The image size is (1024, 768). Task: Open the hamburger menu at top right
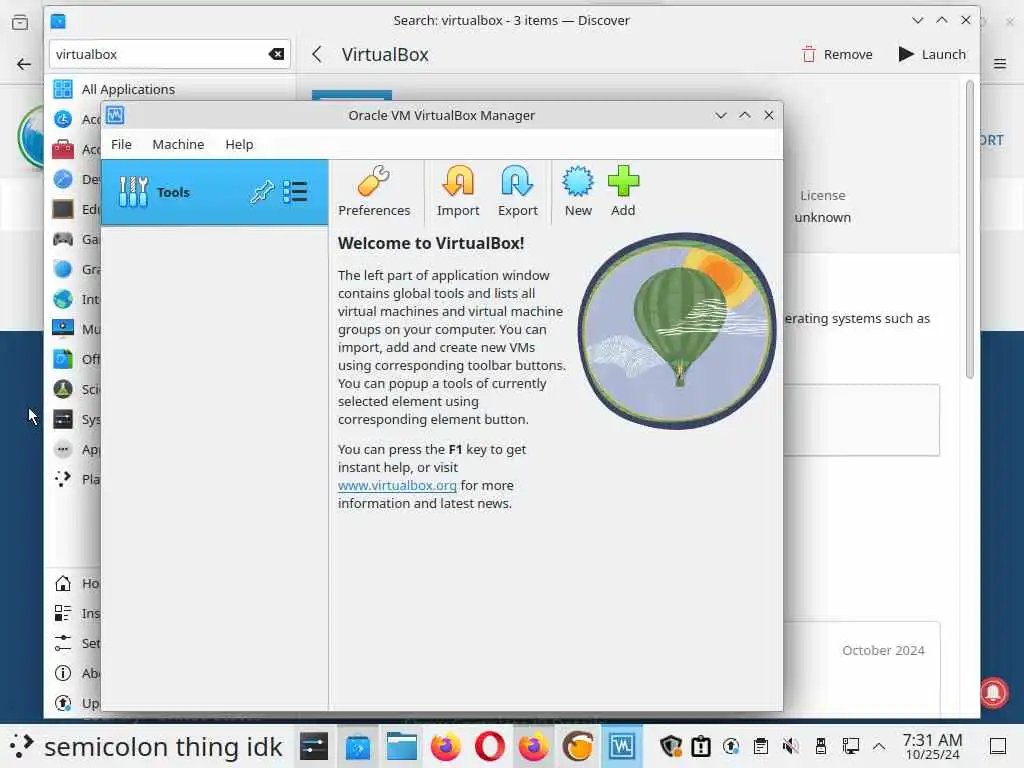1000,63
